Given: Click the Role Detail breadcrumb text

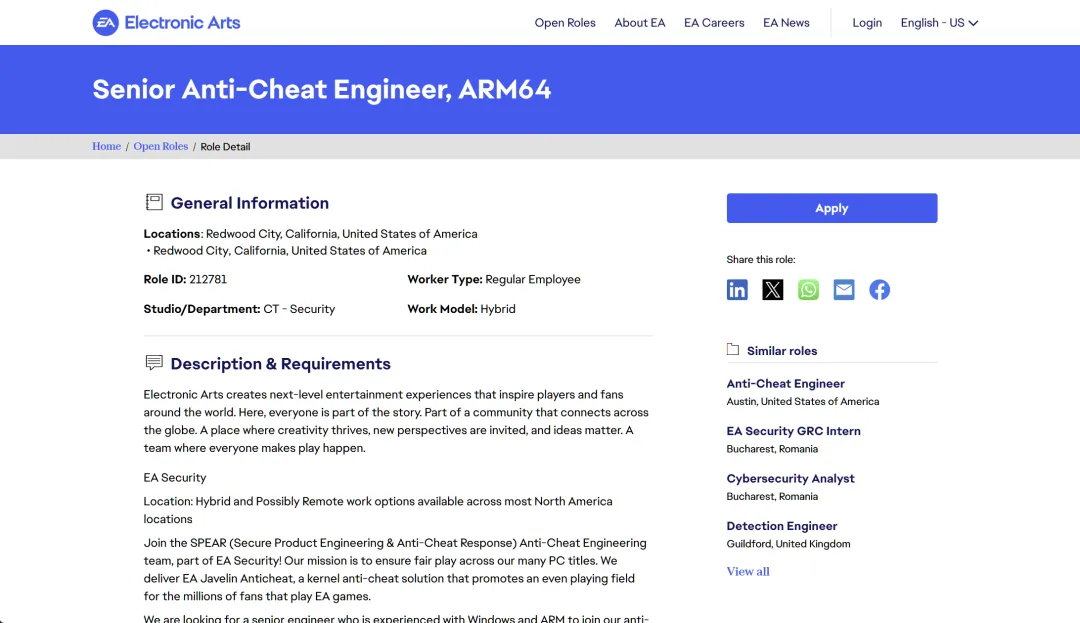Looking at the screenshot, I should pyautogui.click(x=225, y=147).
